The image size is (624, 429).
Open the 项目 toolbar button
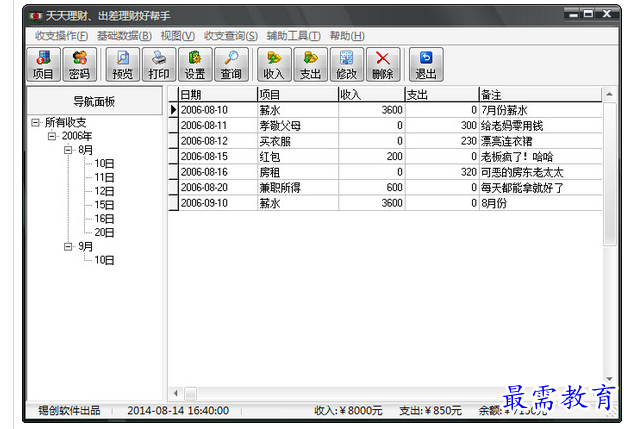click(x=43, y=64)
